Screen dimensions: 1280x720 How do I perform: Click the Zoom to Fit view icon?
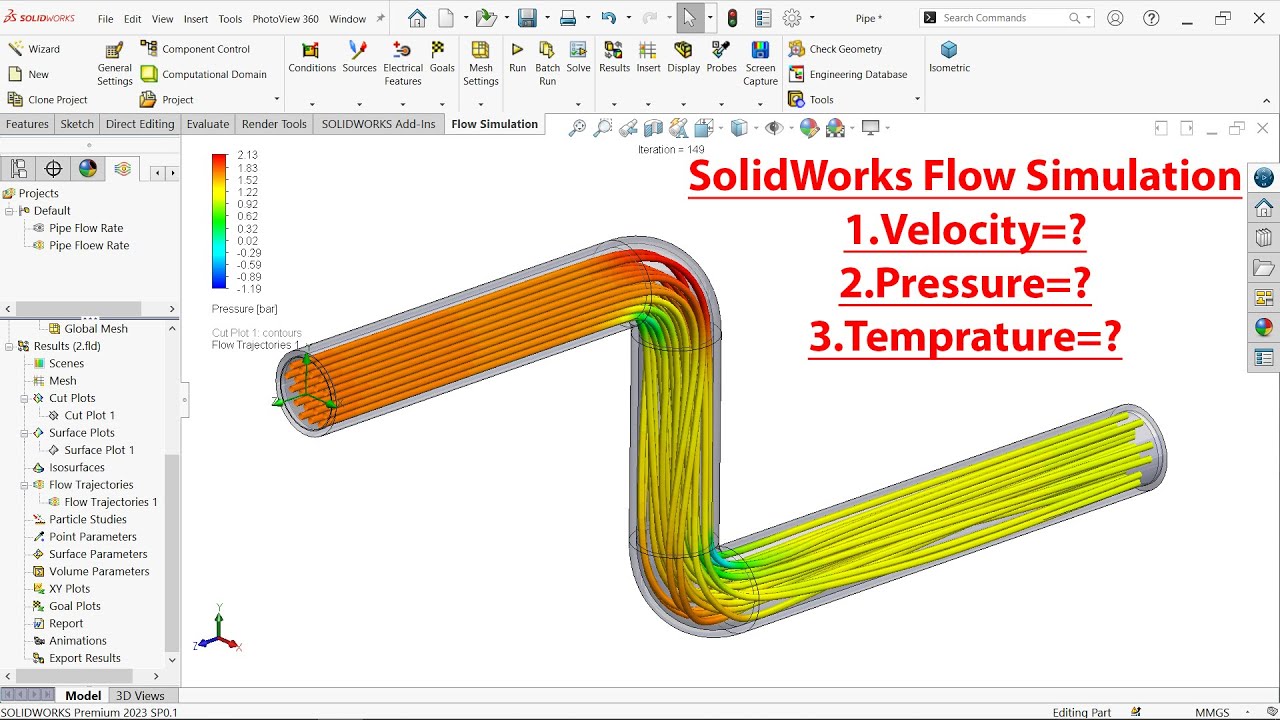(577, 128)
